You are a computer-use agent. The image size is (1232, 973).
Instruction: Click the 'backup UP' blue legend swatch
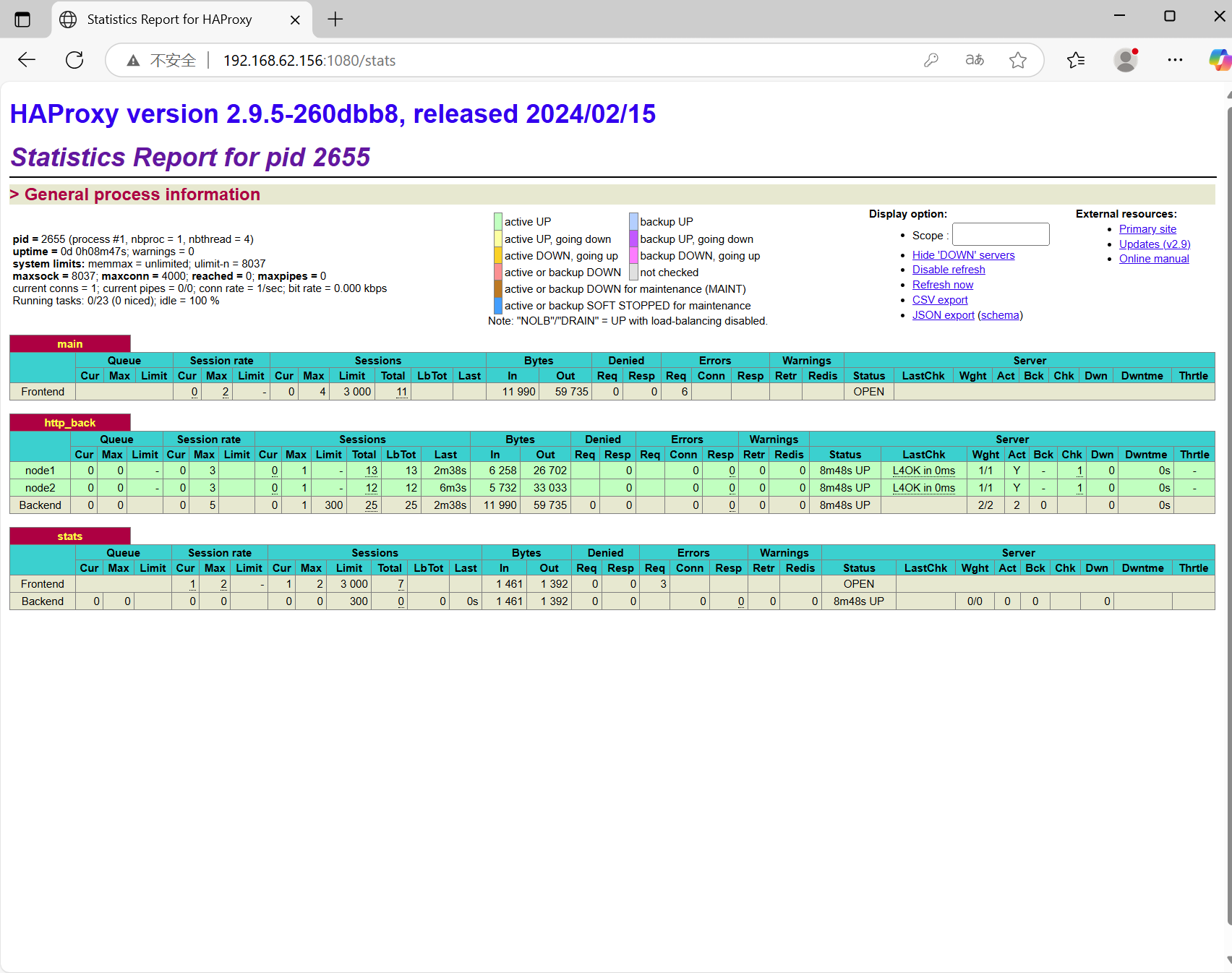tap(633, 221)
